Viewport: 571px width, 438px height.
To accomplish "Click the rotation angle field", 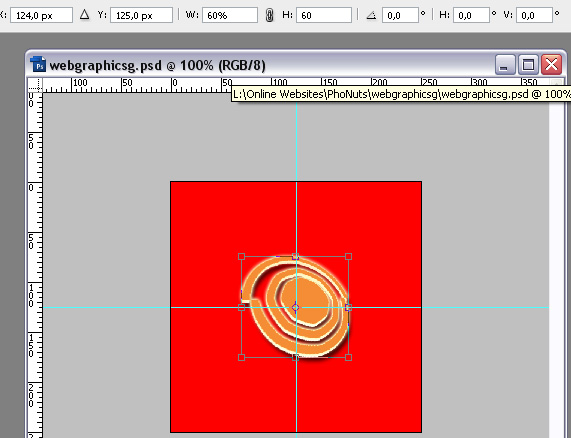I will [400, 15].
